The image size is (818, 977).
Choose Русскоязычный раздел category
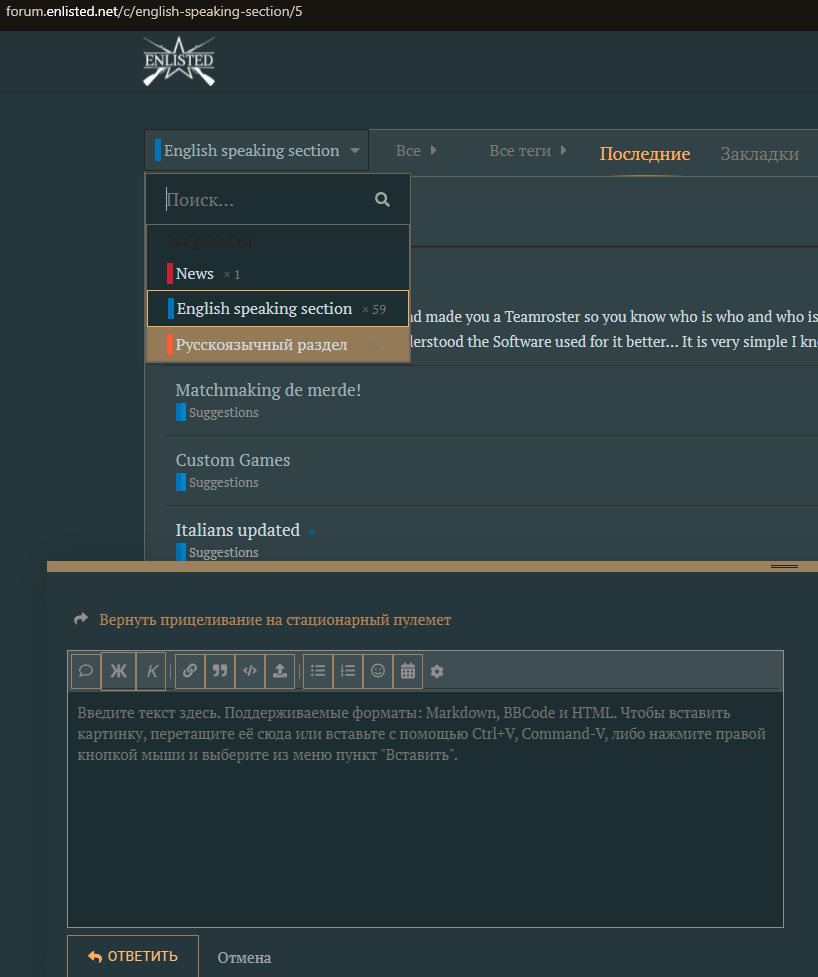278,345
